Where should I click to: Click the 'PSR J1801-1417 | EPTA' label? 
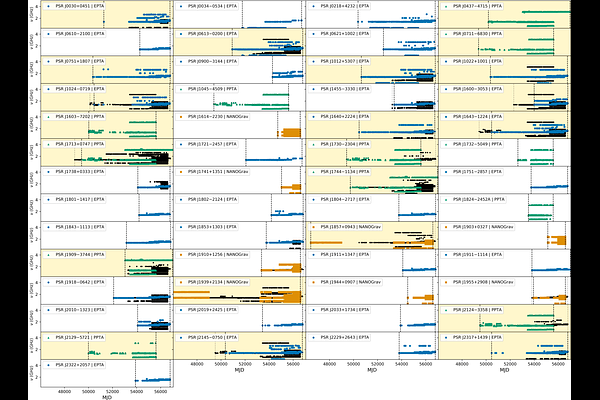click(x=80, y=199)
